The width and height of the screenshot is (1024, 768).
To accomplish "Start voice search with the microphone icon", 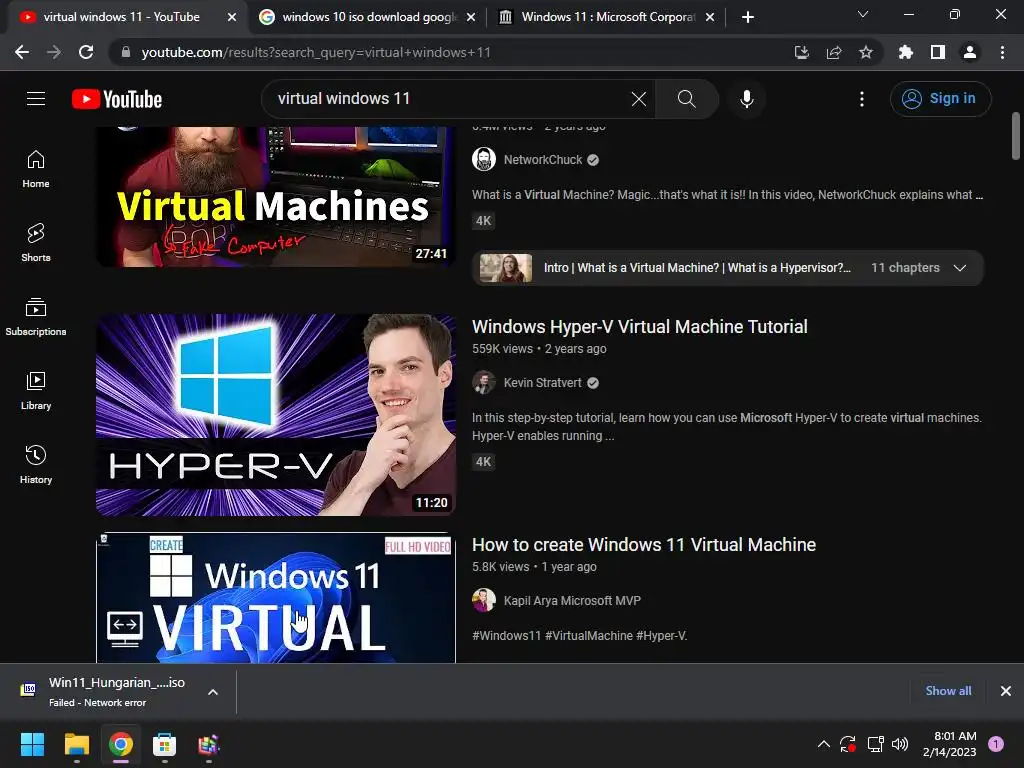I will (x=746, y=99).
